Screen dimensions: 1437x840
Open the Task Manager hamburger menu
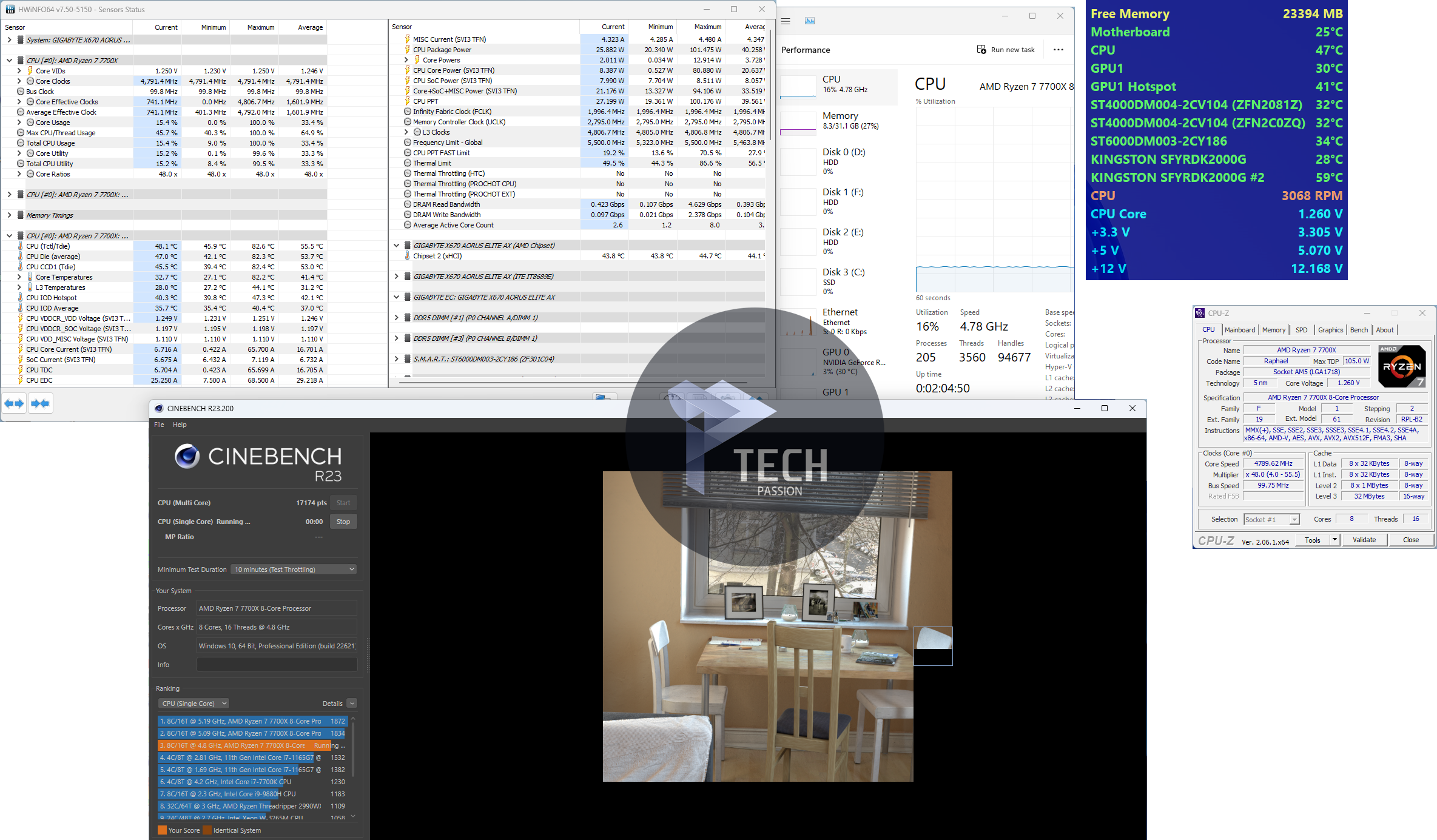(786, 21)
